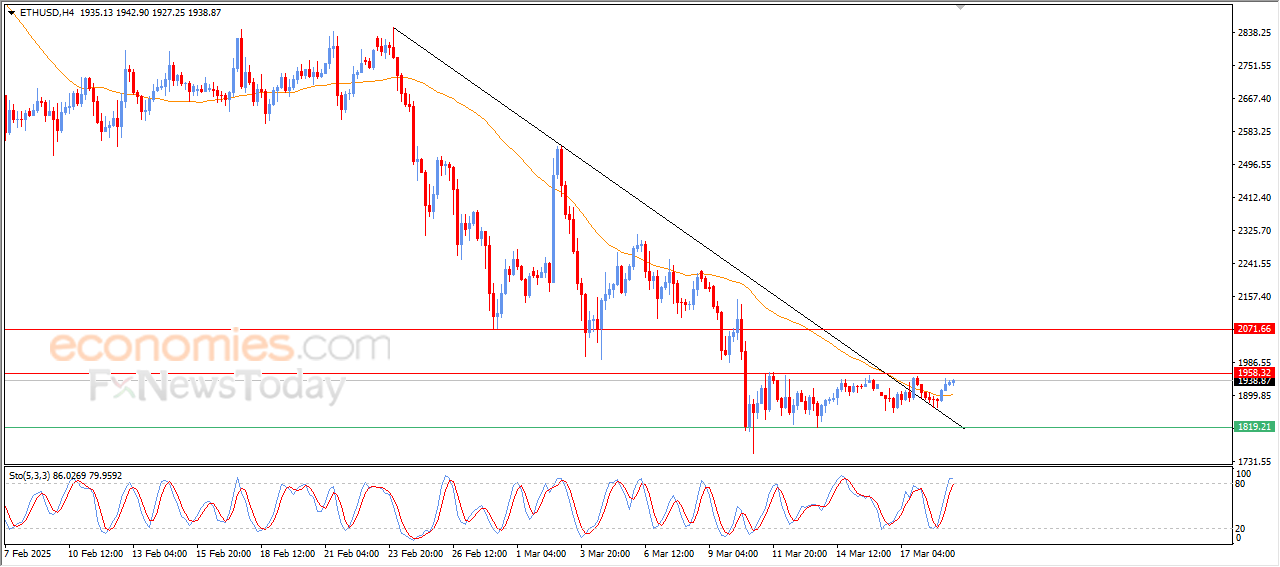This screenshot has height=567, width=1280.
Task: Click the 6 Mar 12:00 time label
Action: click(668, 552)
